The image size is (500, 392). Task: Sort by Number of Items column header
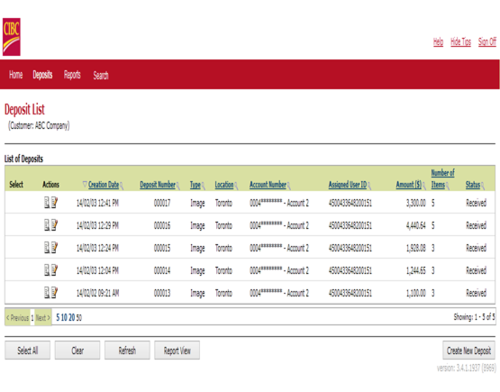443,179
